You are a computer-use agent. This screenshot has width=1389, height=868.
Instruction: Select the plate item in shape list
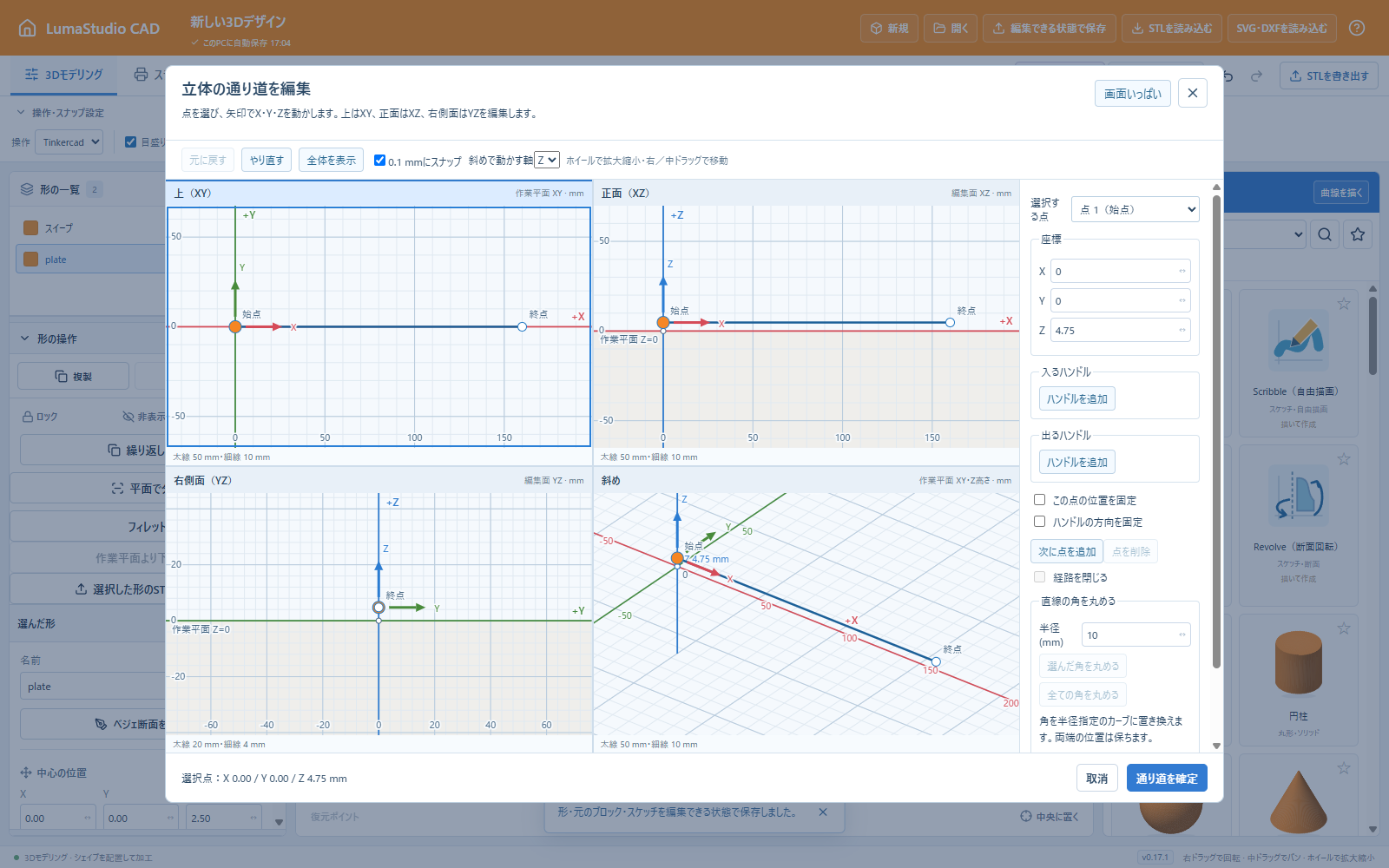pos(90,260)
